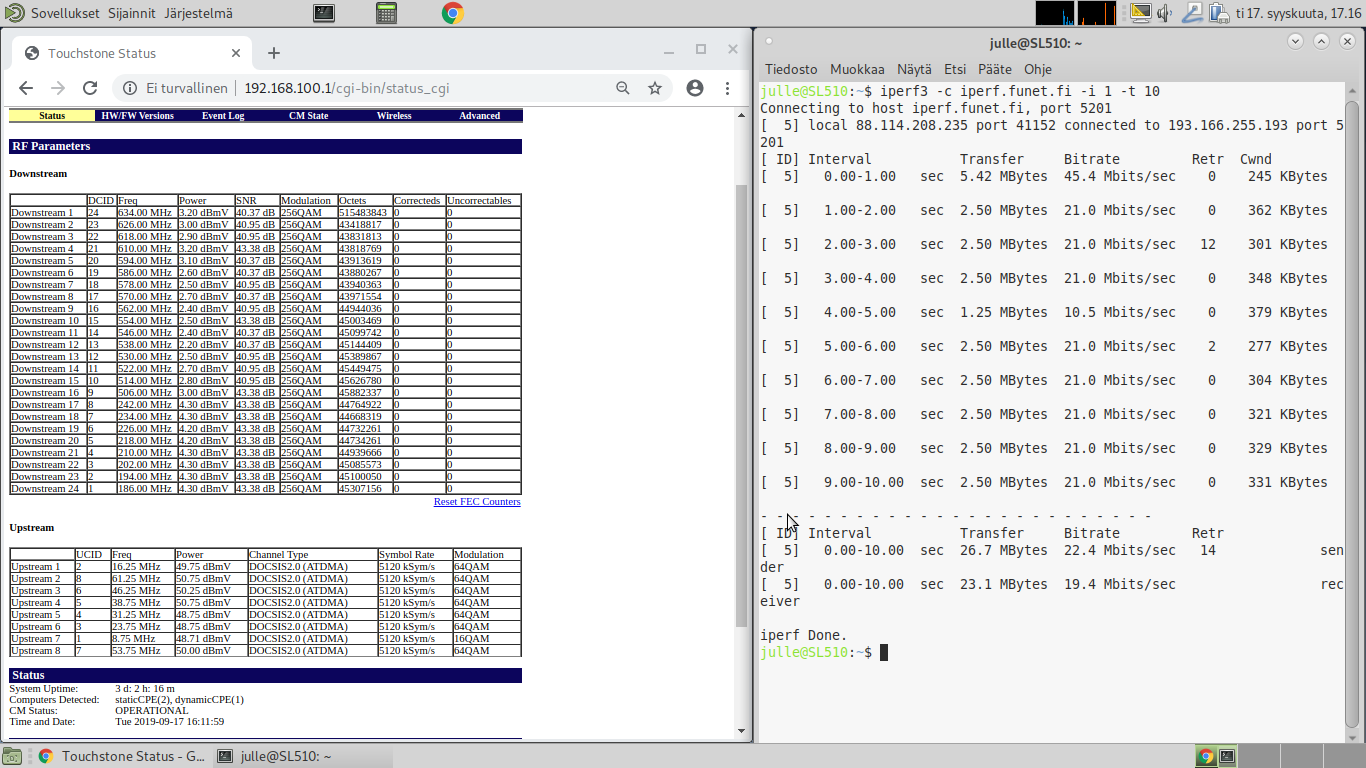
Task: Open the Chrome three-dot menu
Action: (728, 88)
